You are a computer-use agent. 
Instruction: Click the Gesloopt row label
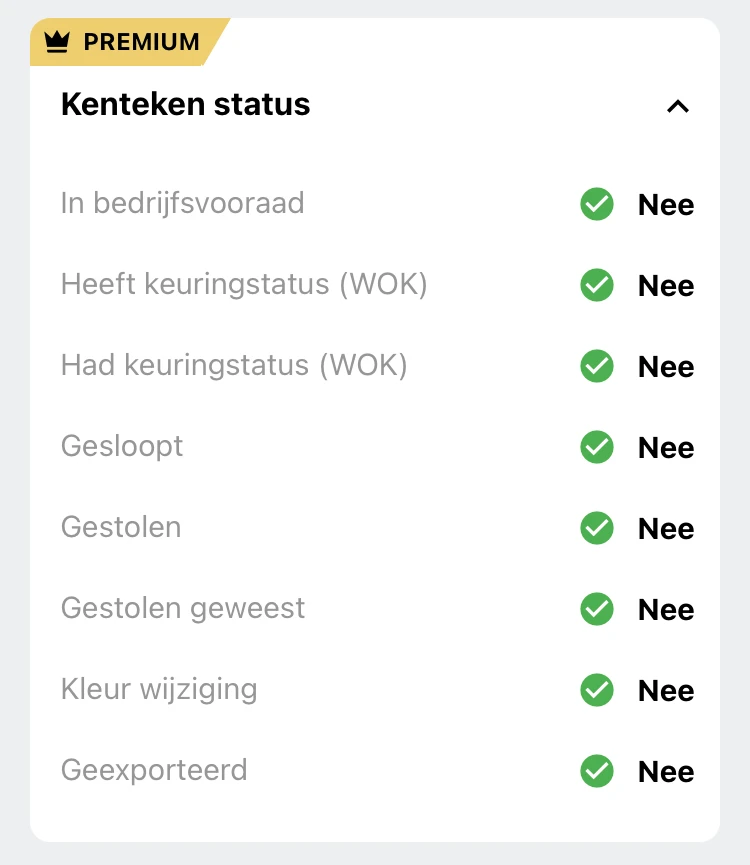pos(122,446)
